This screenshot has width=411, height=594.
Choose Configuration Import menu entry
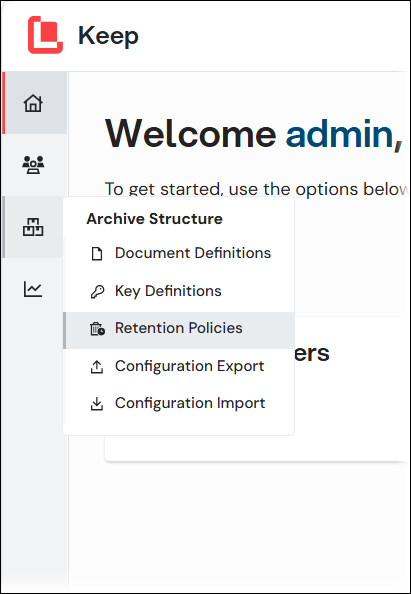pos(179,403)
